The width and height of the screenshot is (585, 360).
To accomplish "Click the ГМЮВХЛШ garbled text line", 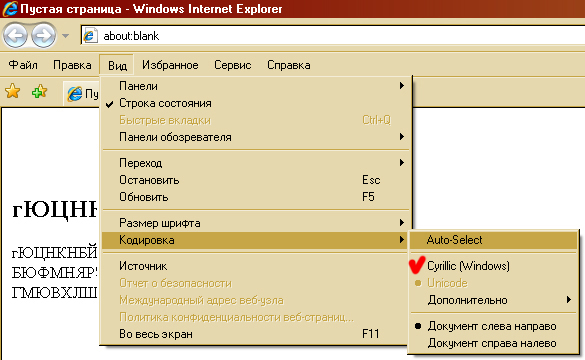I will tap(54, 292).
